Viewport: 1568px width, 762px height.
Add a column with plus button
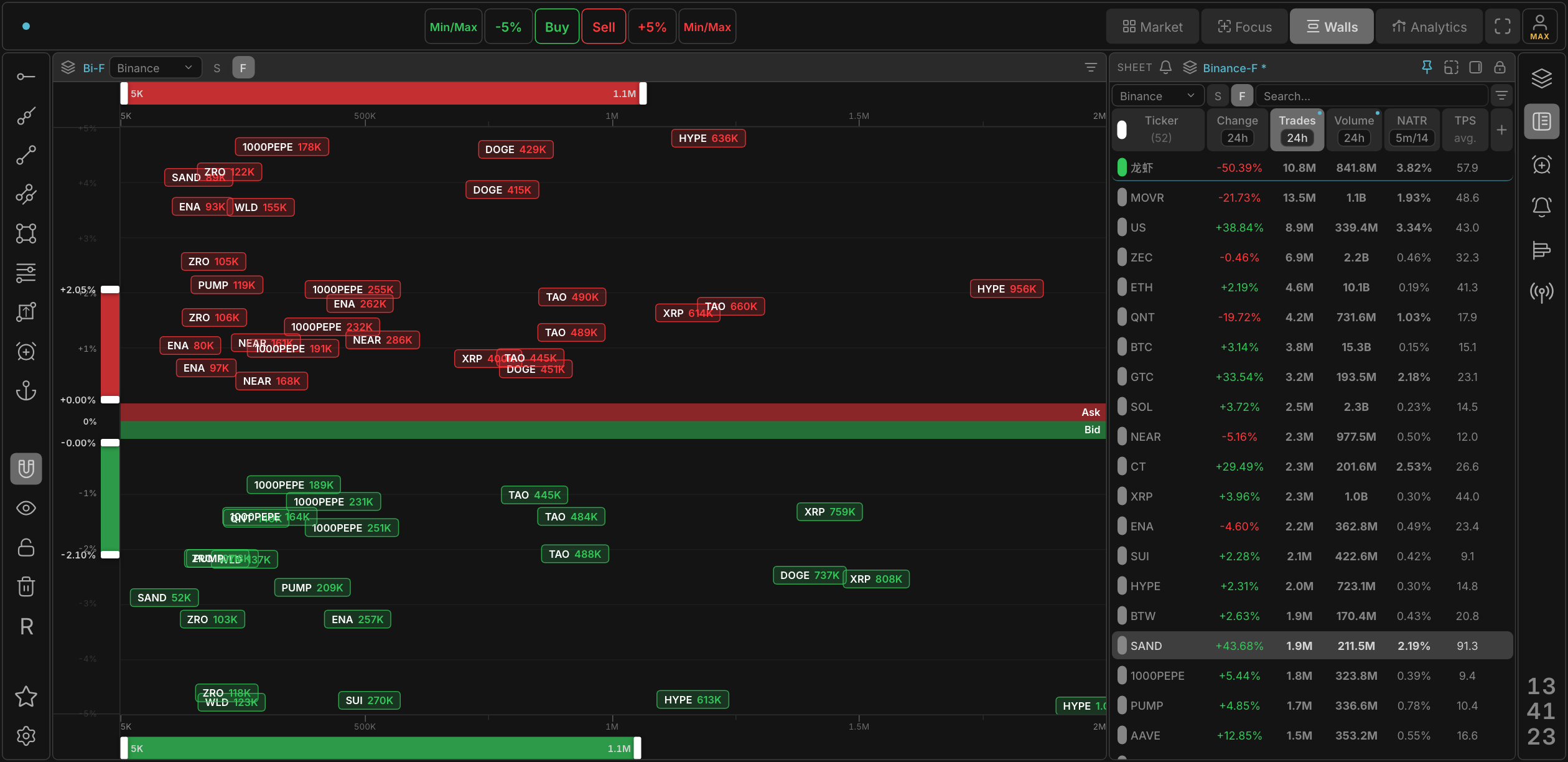point(1501,129)
